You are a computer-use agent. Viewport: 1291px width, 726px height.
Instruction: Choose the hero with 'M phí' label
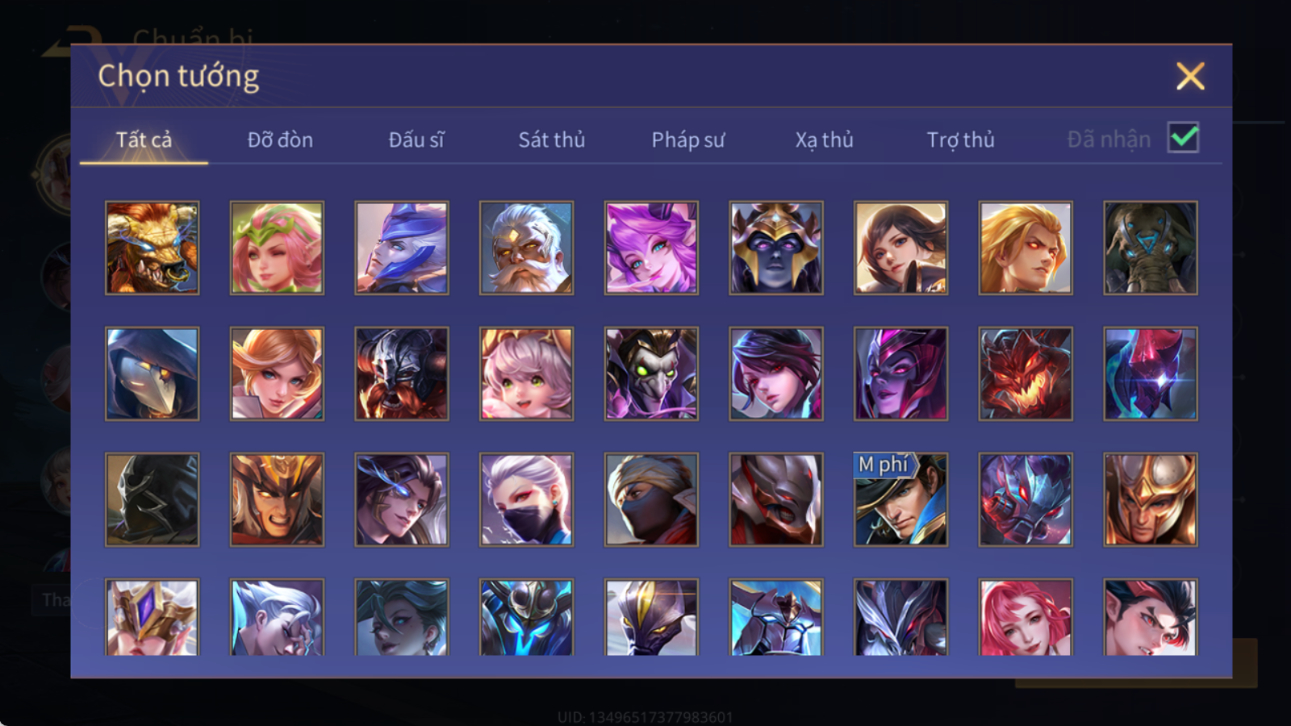901,500
